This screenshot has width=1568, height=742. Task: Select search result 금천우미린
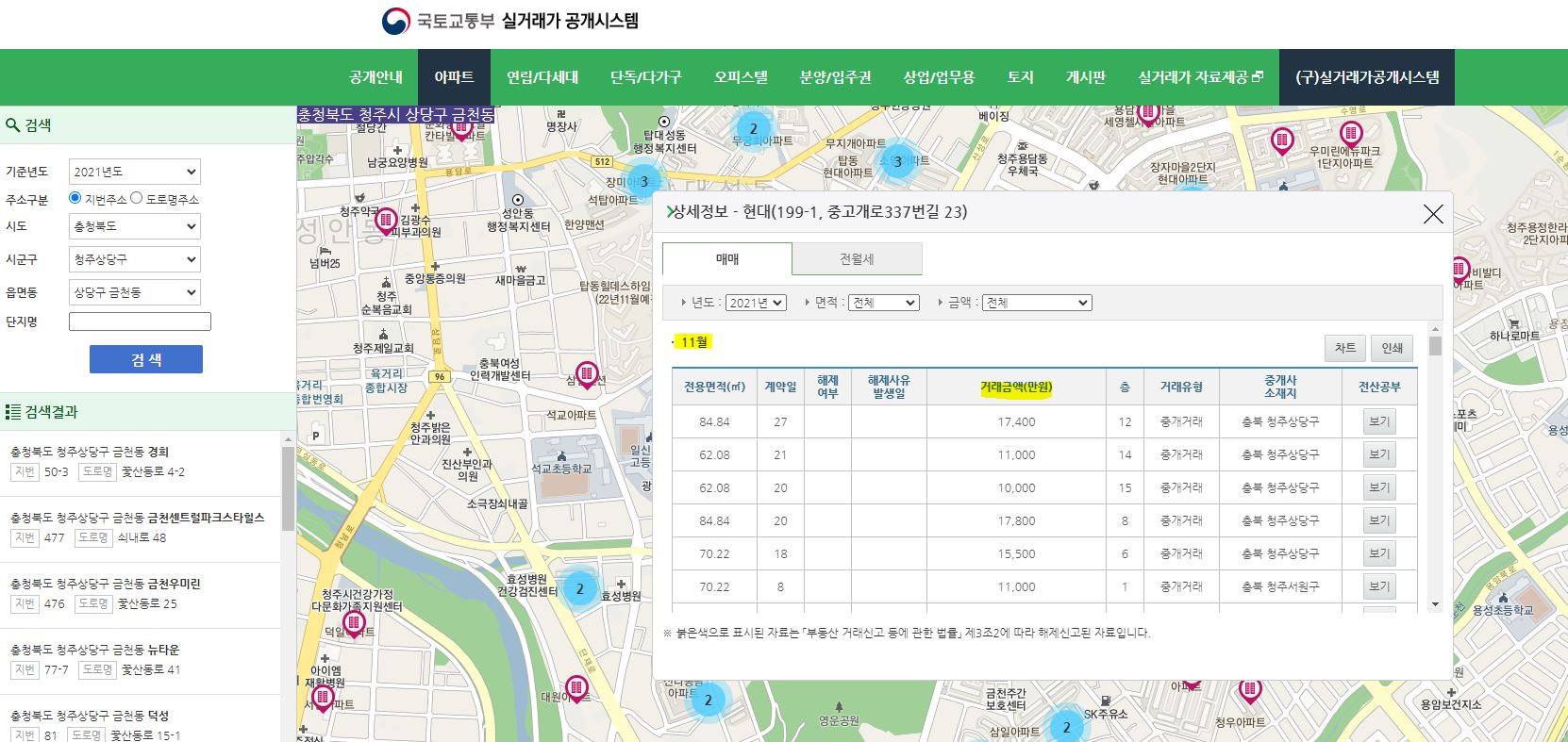(140, 595)
